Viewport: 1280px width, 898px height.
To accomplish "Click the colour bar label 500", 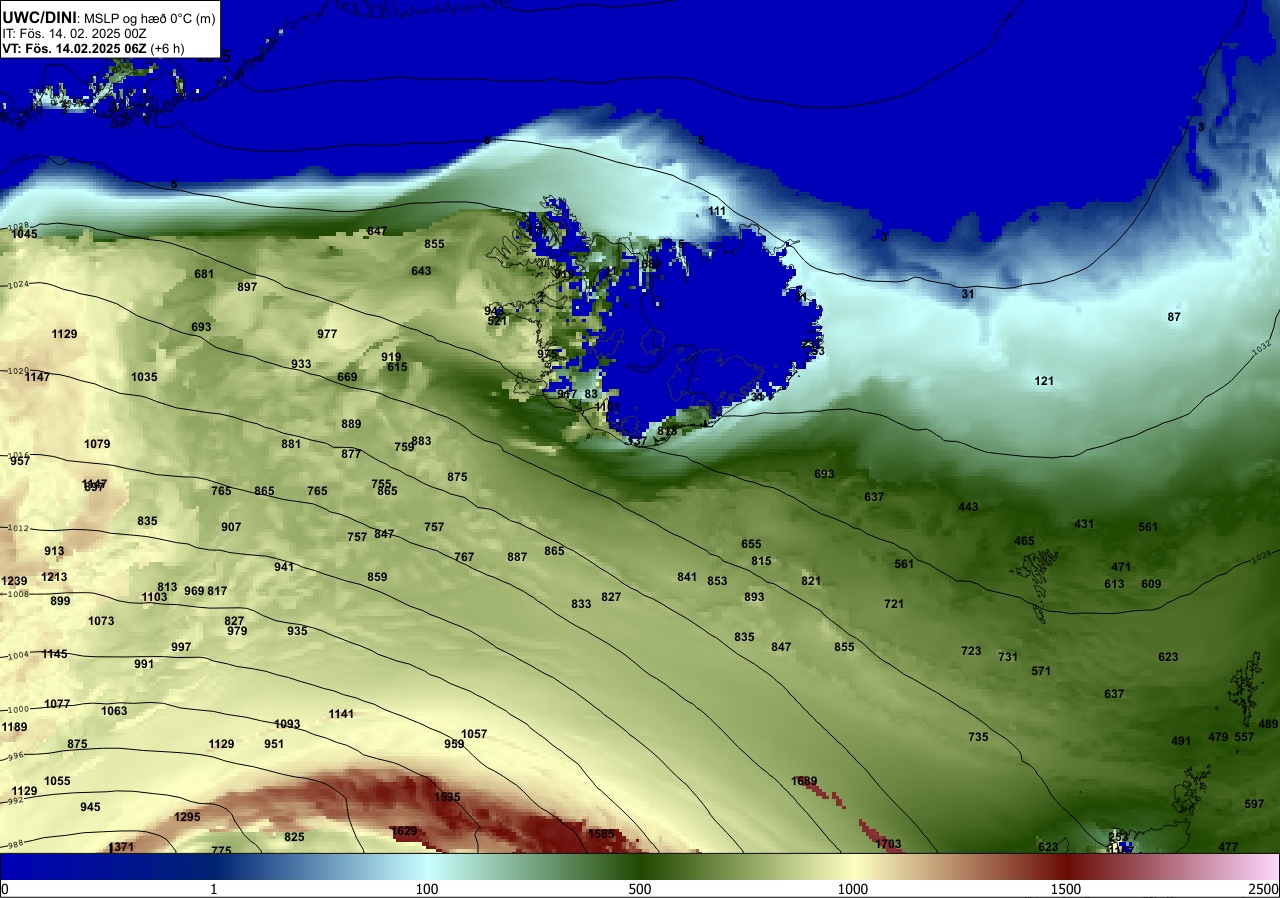I will (x=640, y=889).
